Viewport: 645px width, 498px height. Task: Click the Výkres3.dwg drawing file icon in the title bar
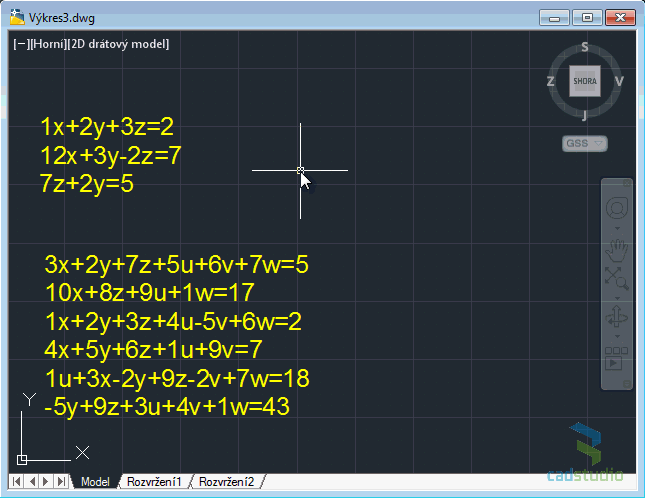tap(17, 18)
